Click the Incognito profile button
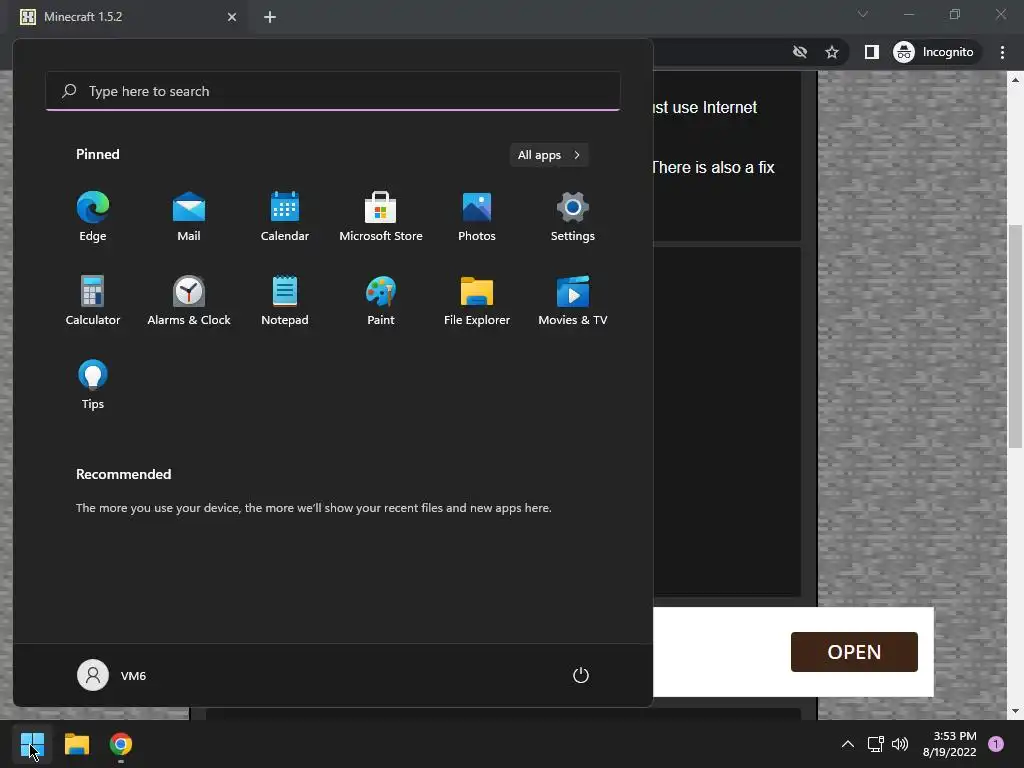This screenshot has width=1024, height=768. (934, 52)
